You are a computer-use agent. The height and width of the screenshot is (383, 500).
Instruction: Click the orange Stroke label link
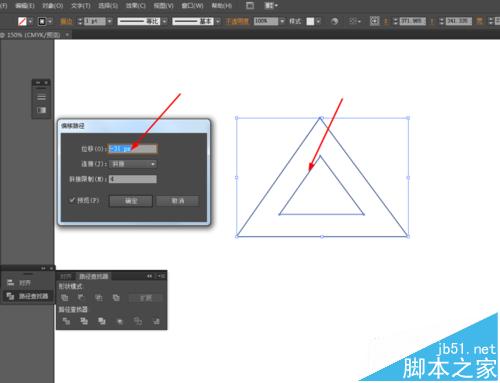tap(66, 22)
